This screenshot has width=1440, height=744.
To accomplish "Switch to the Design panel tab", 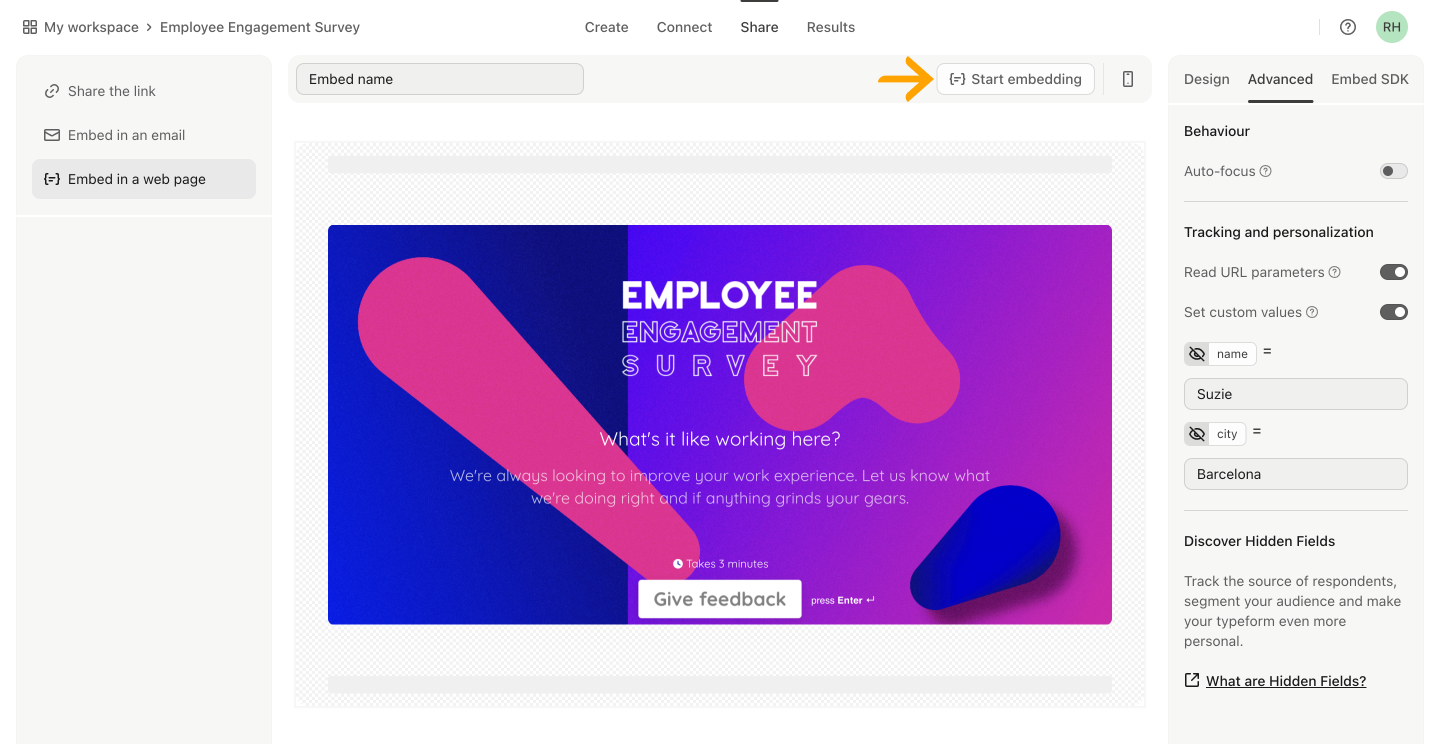I will click(x=1207, y=79).
